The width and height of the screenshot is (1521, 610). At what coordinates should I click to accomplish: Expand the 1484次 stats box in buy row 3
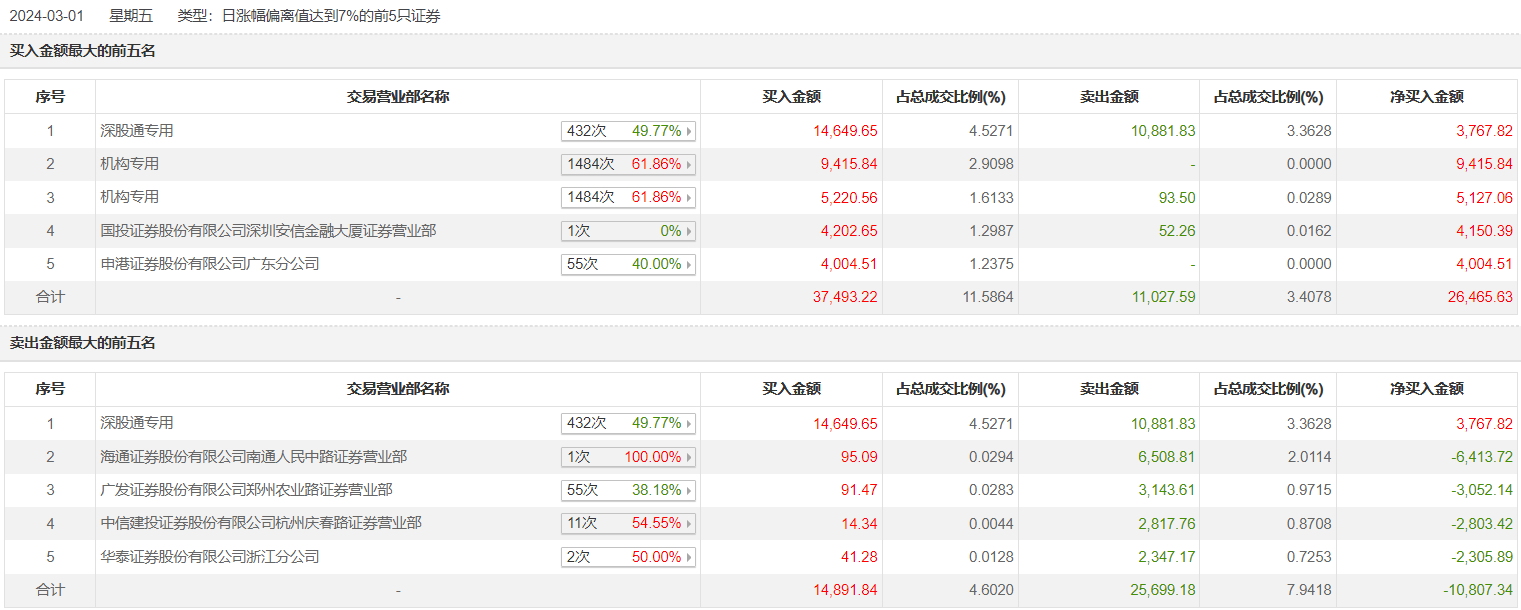click(628, 197)
